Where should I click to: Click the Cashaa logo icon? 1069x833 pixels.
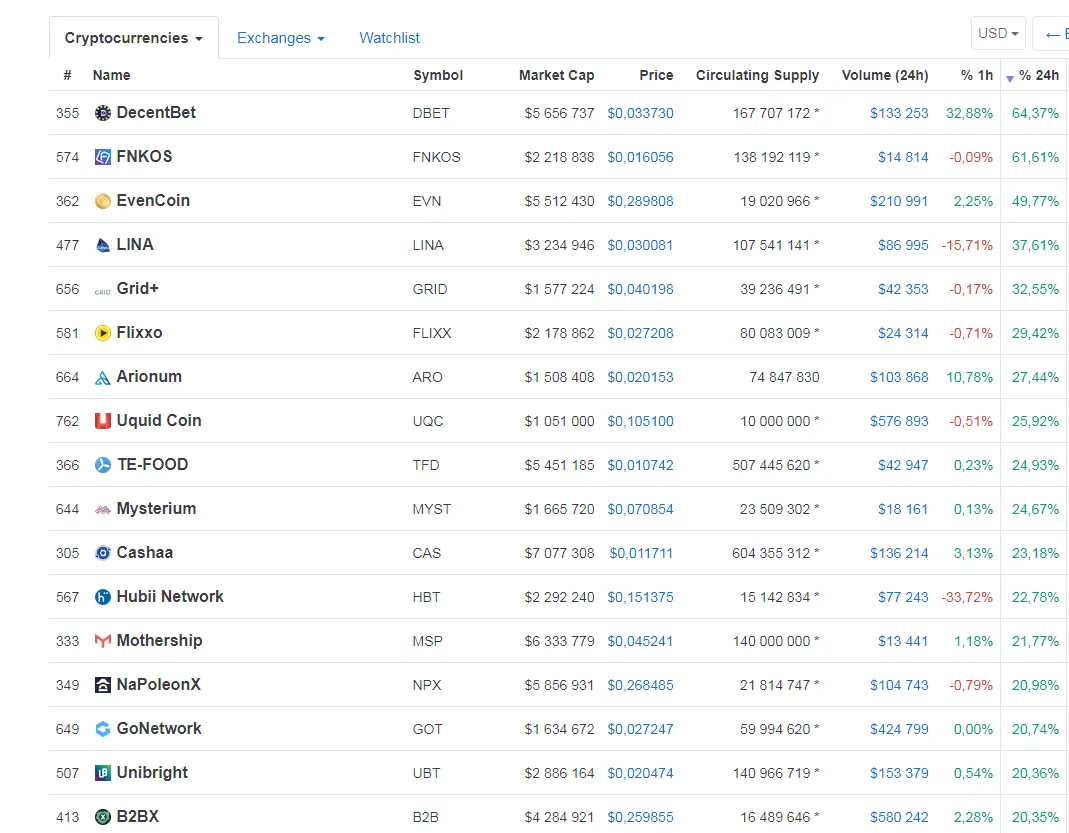(102, 554)
